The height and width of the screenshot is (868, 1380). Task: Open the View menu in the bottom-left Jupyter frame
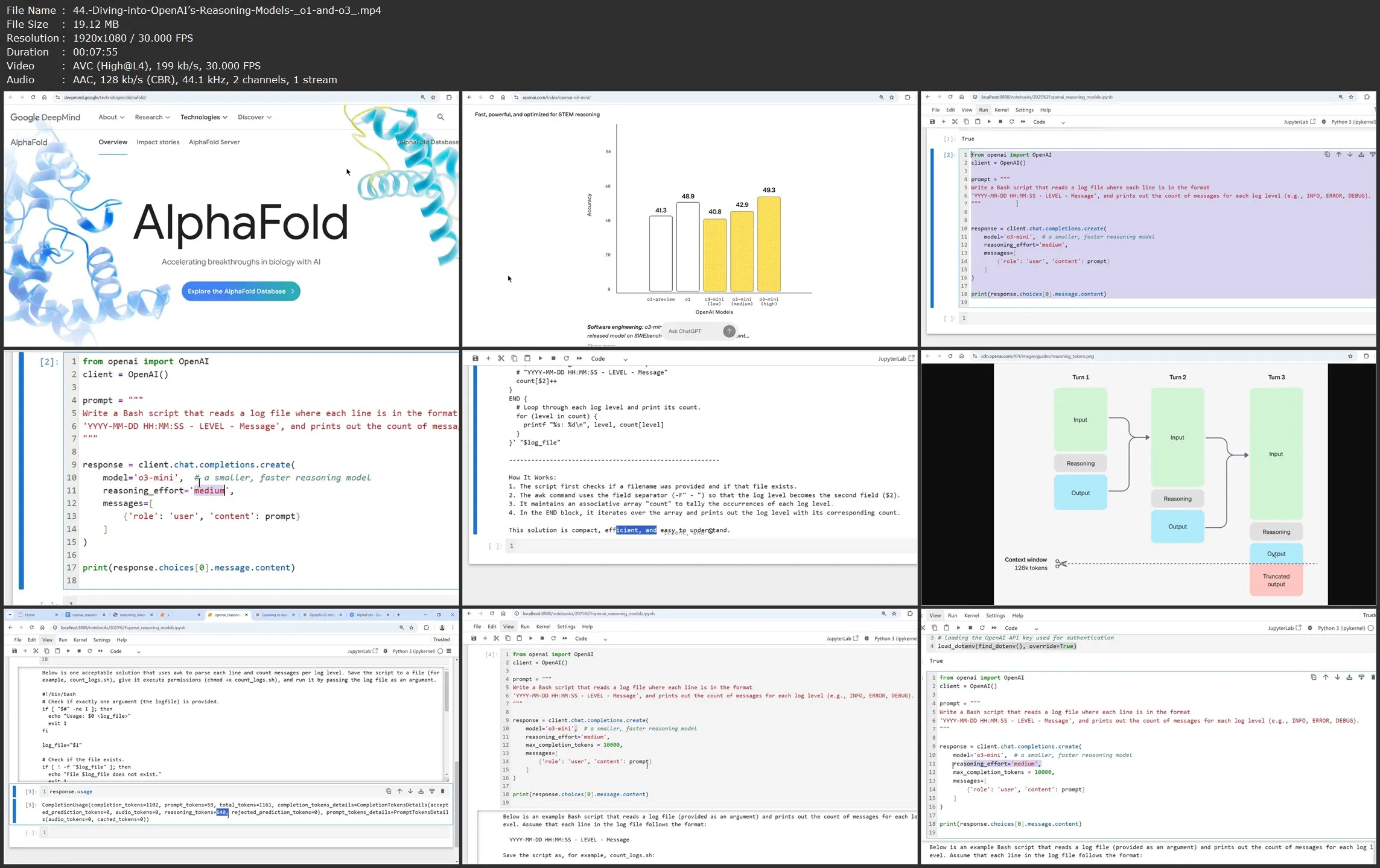[47, 640]
